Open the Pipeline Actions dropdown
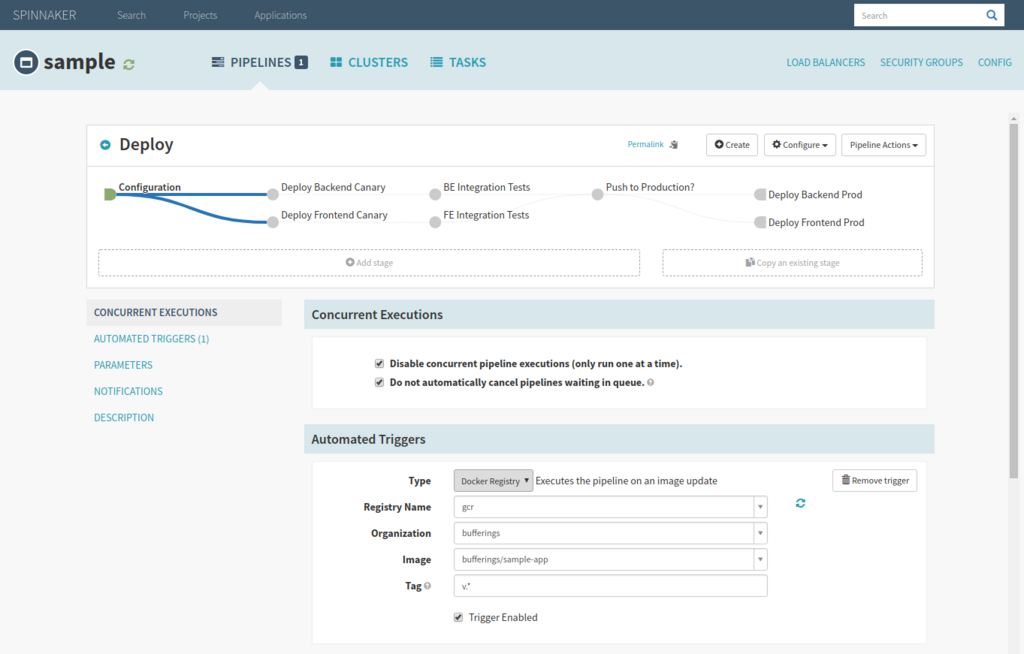The height and width of the screenshot is (654, 1024). coord(883,145)
